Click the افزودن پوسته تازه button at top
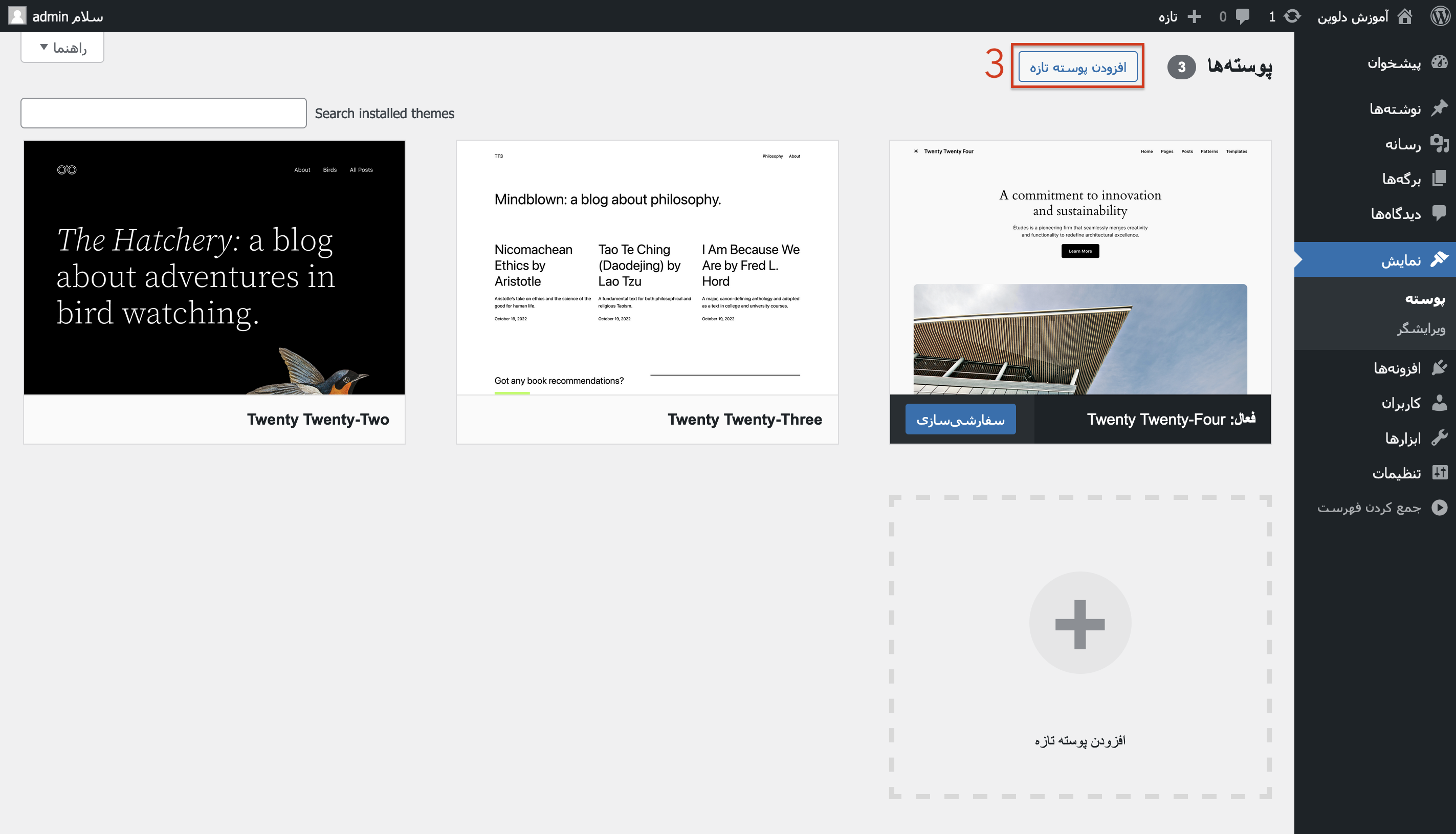1456x834 pixels. tap(1077, 67)
